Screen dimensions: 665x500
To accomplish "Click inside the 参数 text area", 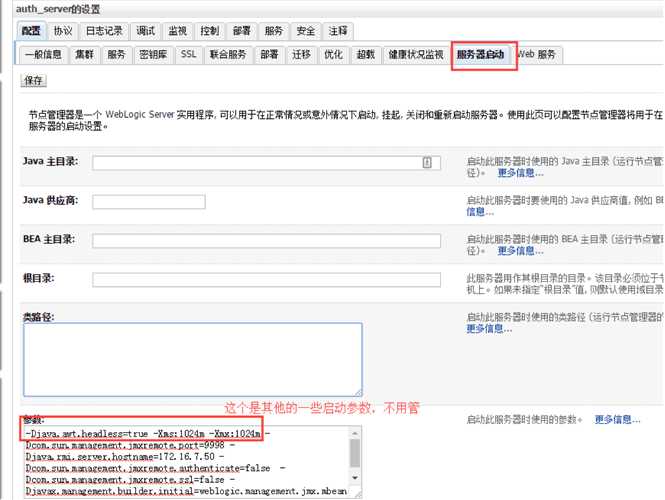I will click(193, 462).
